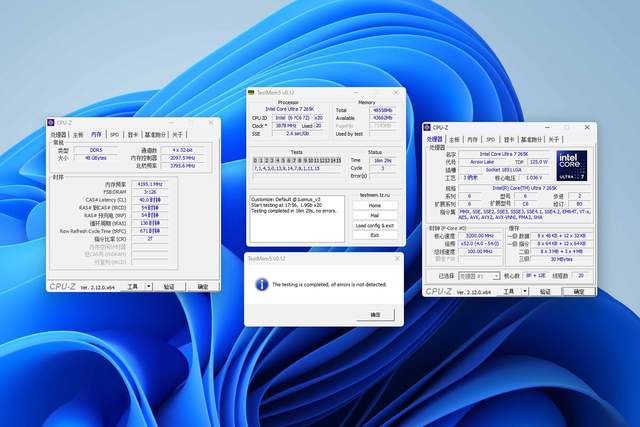
Task: Select the DDR5 memory type value
Action: point(96,150)
